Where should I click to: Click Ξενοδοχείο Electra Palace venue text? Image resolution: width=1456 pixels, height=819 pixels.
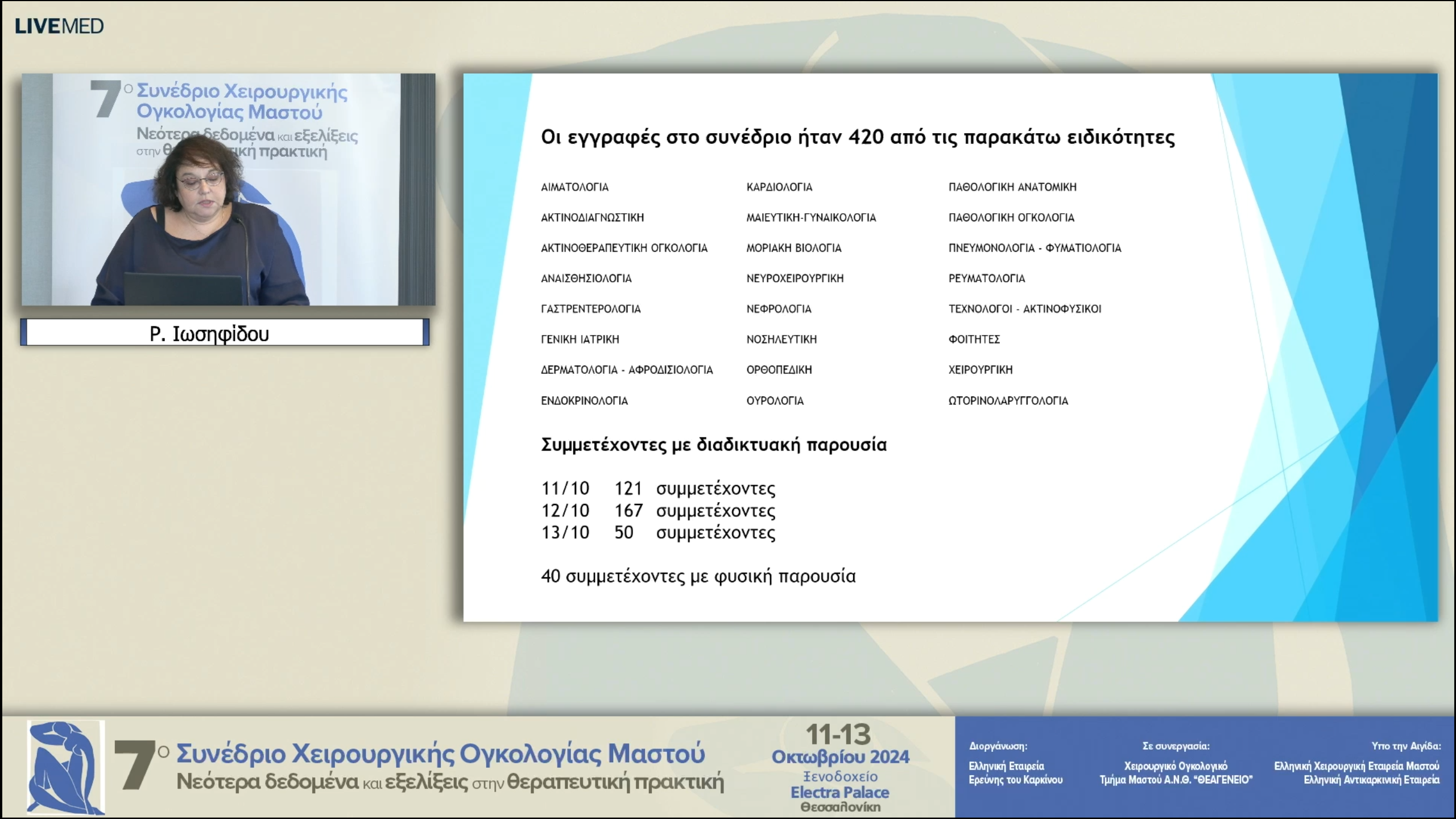[x=840, y=785]
